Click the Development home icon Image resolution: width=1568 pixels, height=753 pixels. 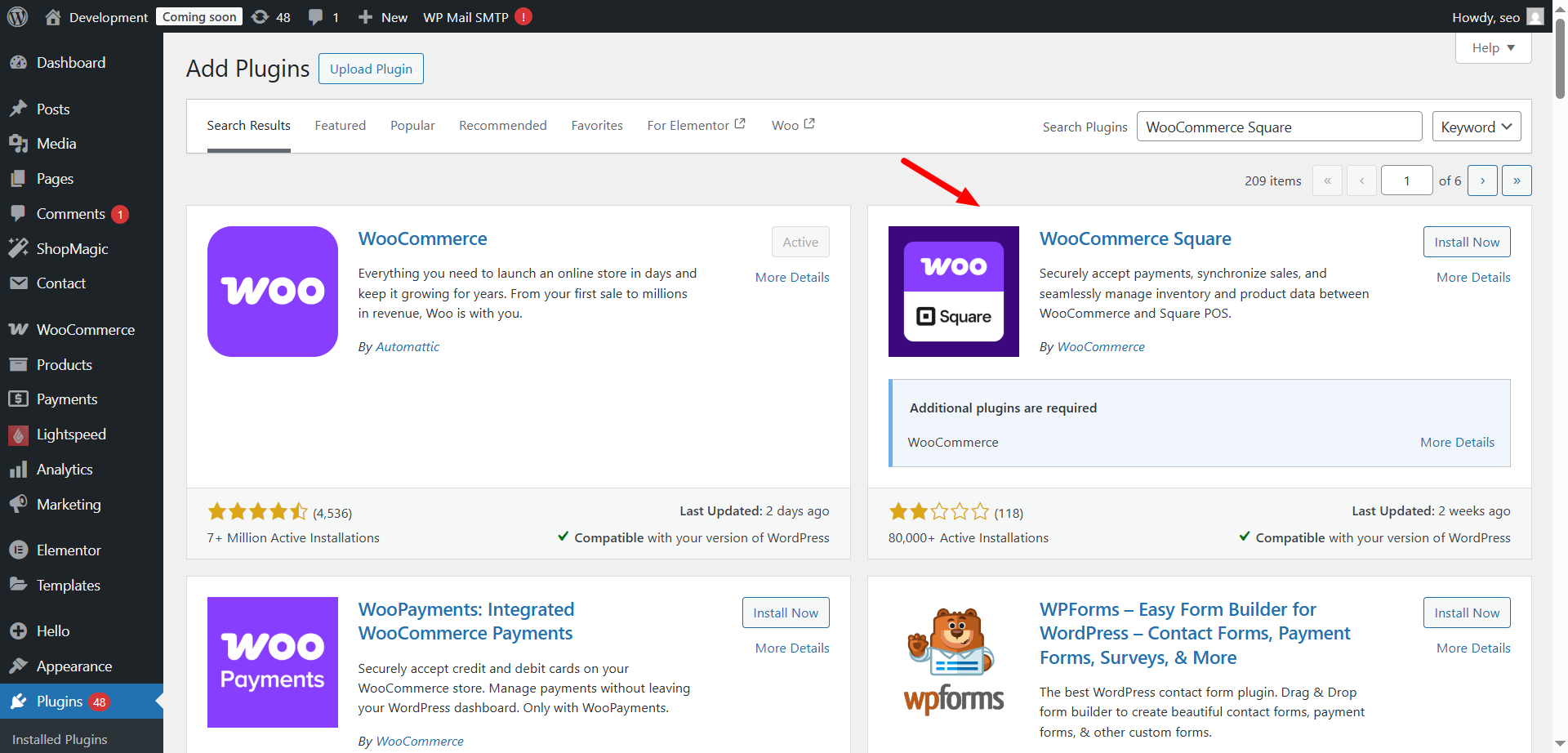(53, 16)
